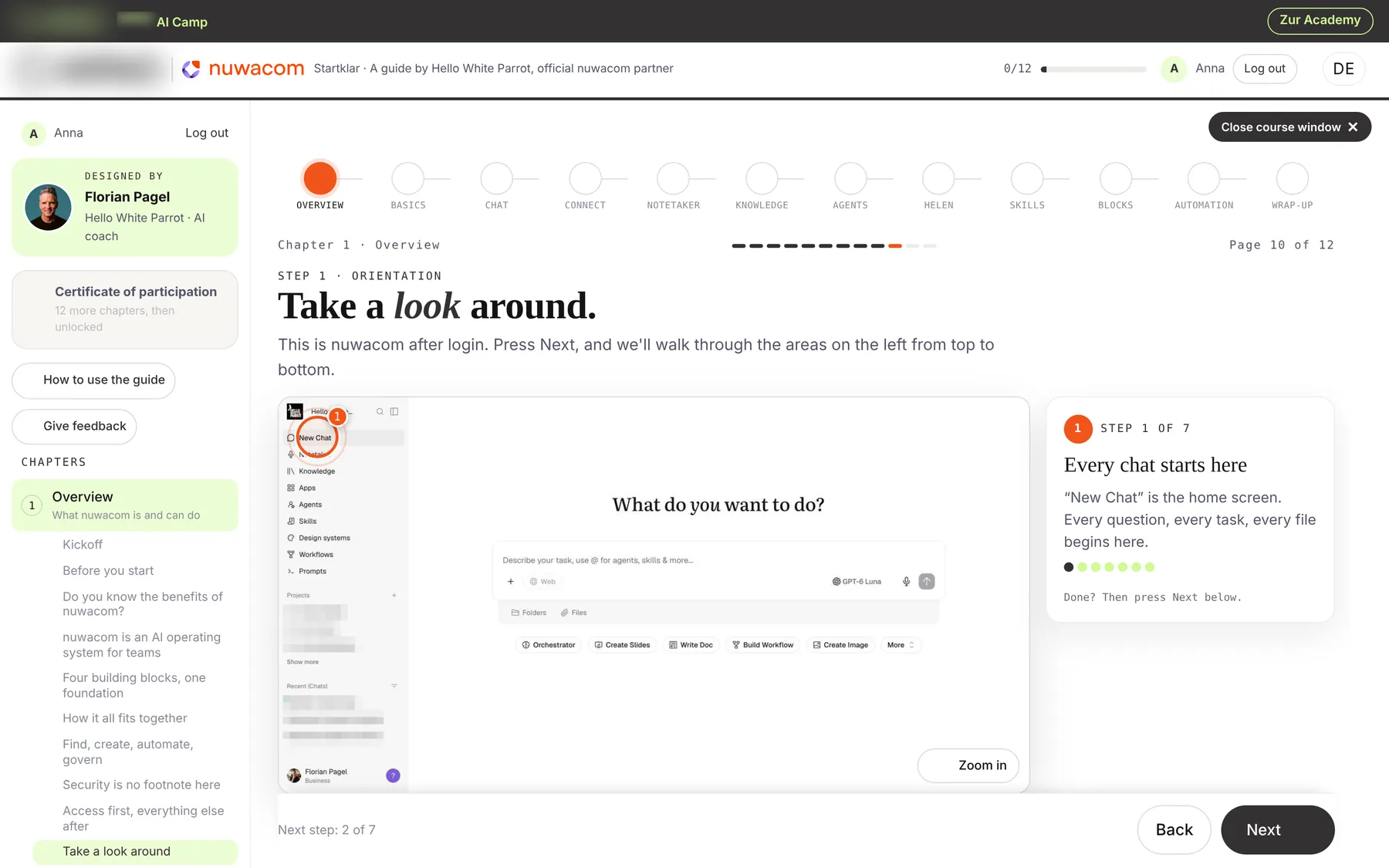Click the plus icon next to Projects
This screenshot has height=868, width=1389.
point(394,596)
